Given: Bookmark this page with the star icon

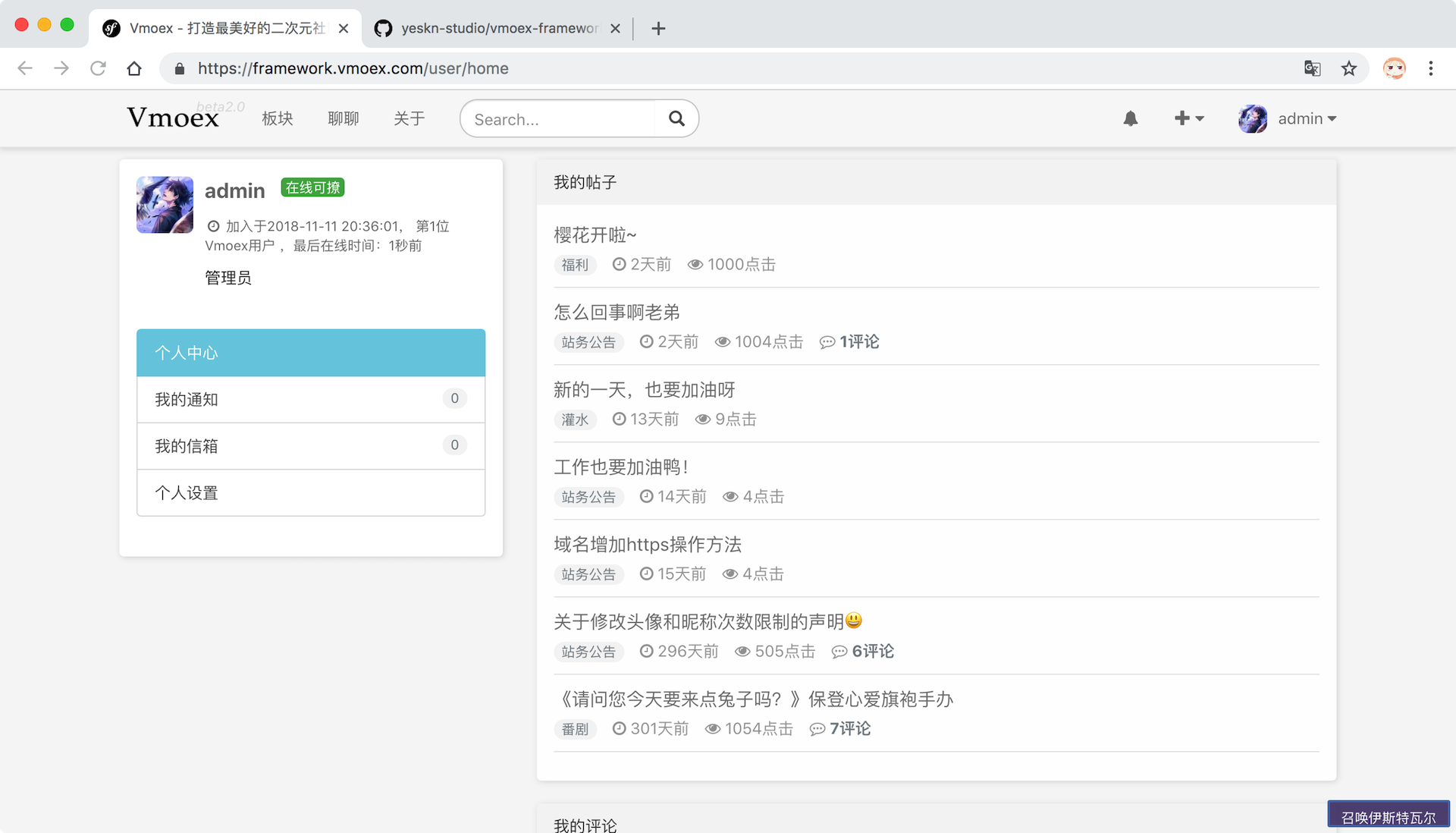Looking at the screenshot, I should pos(1348,68).
